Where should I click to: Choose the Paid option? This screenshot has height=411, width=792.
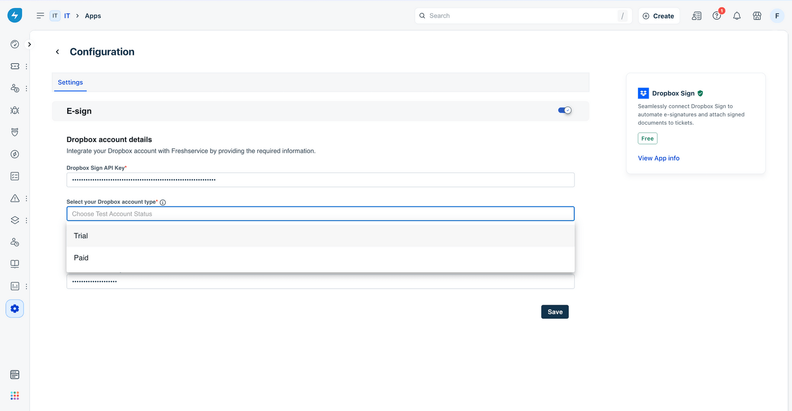[x=320, y=258]
